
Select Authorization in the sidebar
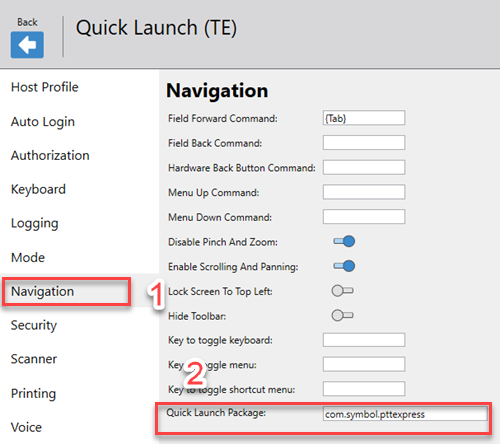pos(50,155)
